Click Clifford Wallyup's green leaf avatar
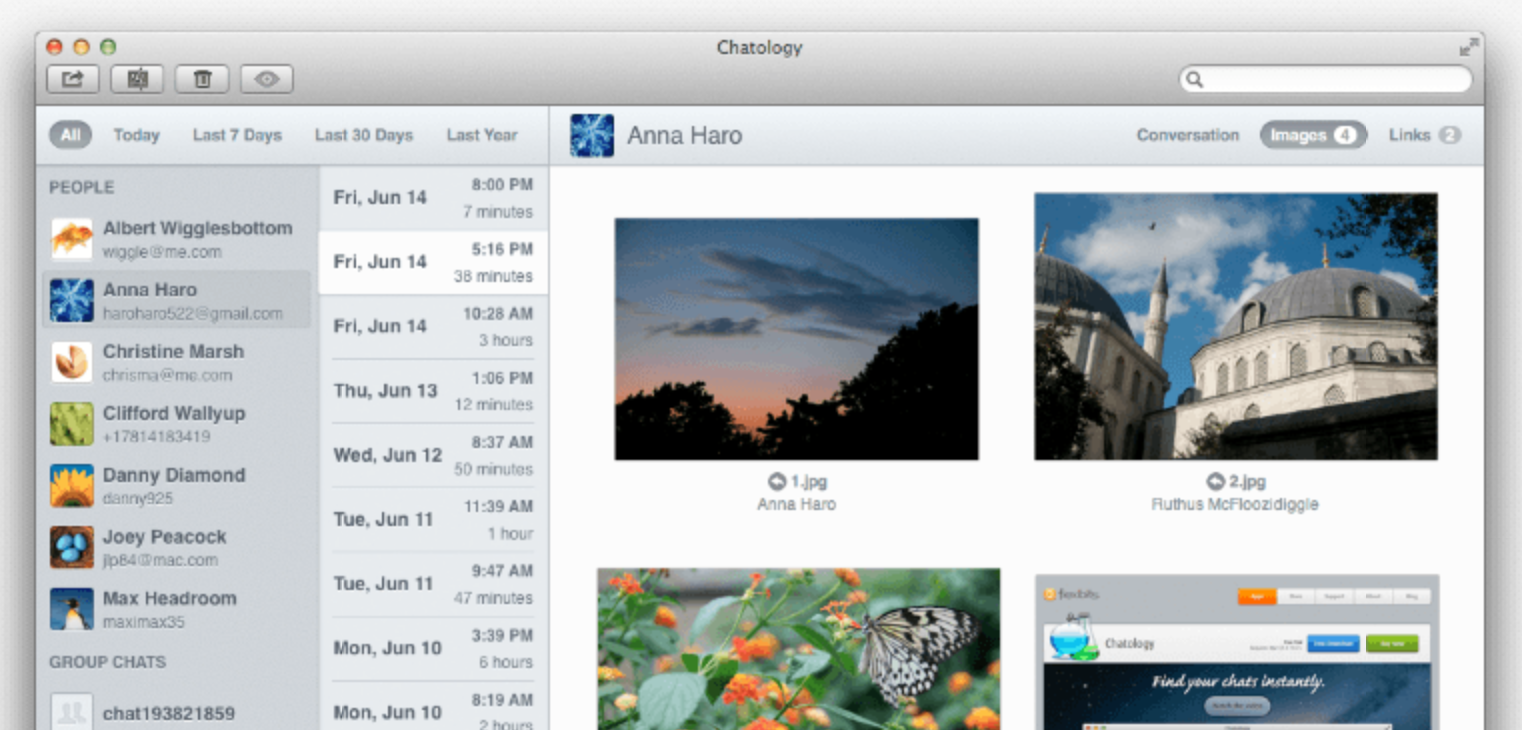Image resolution: width=1522 pixels, height=730 pixels. coord(72,424)
